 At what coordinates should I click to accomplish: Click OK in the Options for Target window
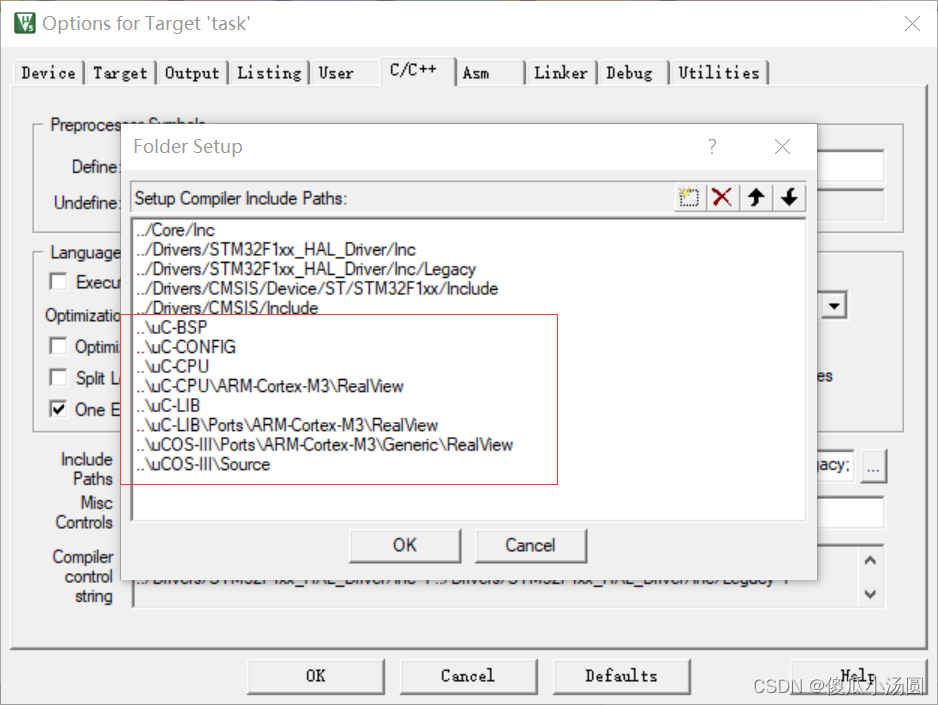[x=316, y=676]
